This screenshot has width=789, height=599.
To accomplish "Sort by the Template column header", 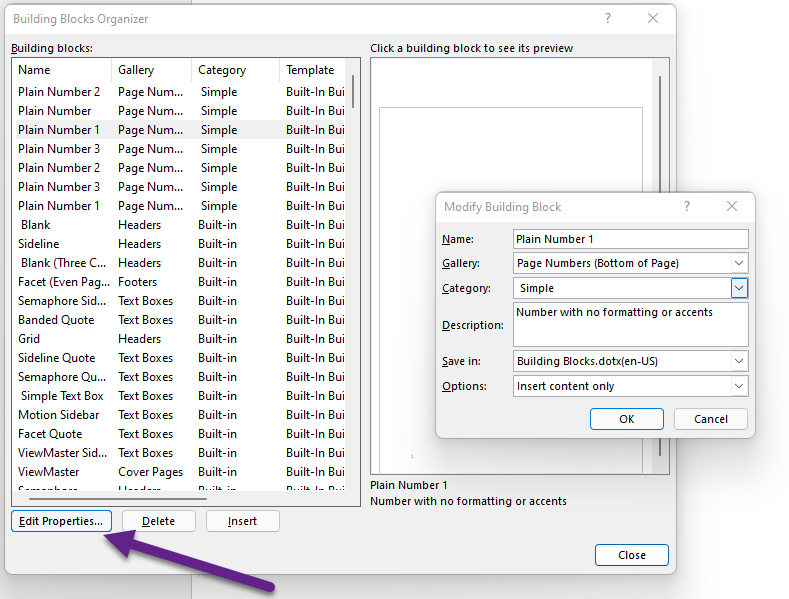I will [313, 70].
